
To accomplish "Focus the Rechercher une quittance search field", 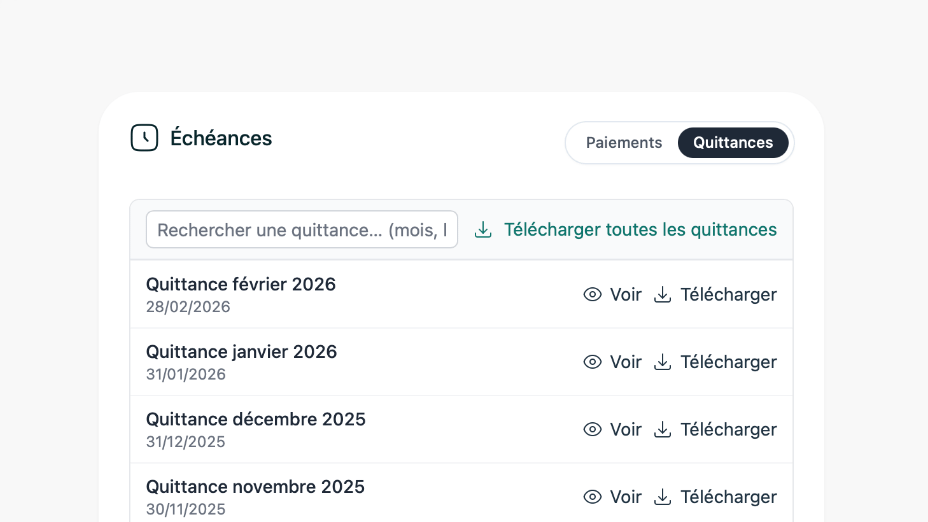I will (301, 230).
